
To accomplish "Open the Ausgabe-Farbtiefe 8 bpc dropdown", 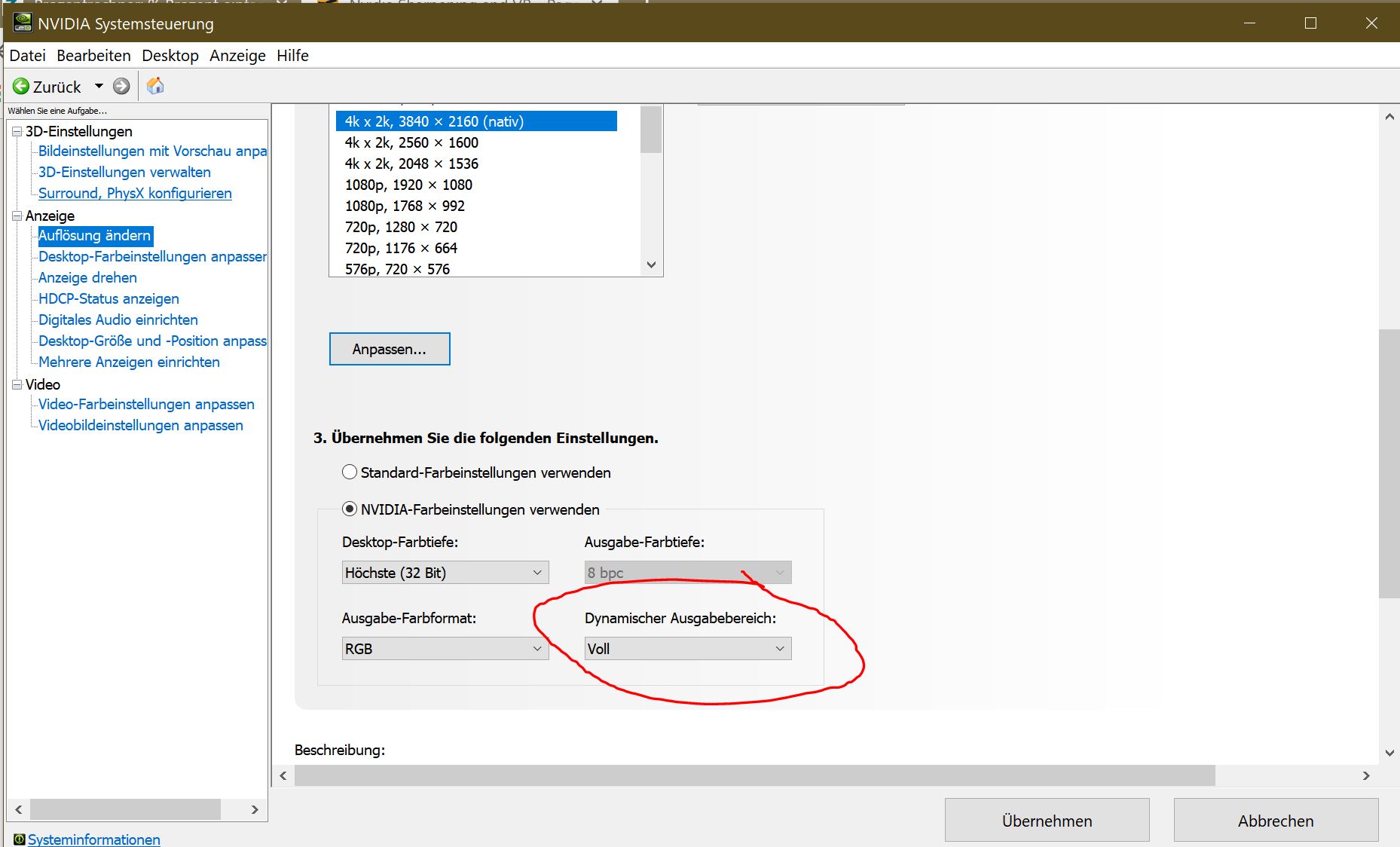I will pyautogui.click(x=688, y=573).
